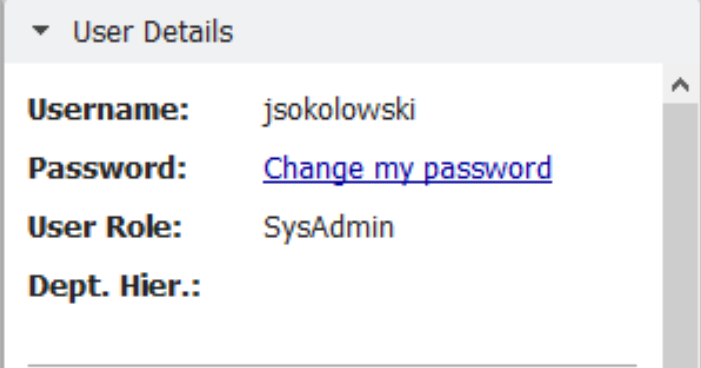The width and height of the screenshot is (701, 368).
Task: Click the Dept. Hier.: label
Action: tap(114, 286)
